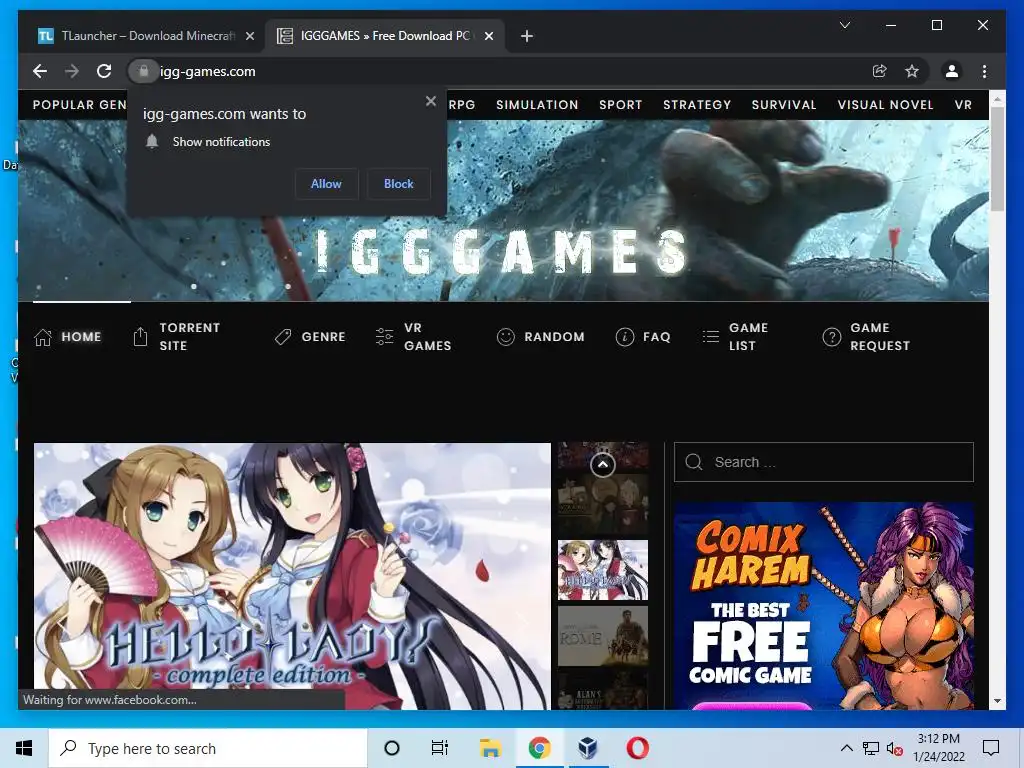Share this page icon

click(880, 71)
